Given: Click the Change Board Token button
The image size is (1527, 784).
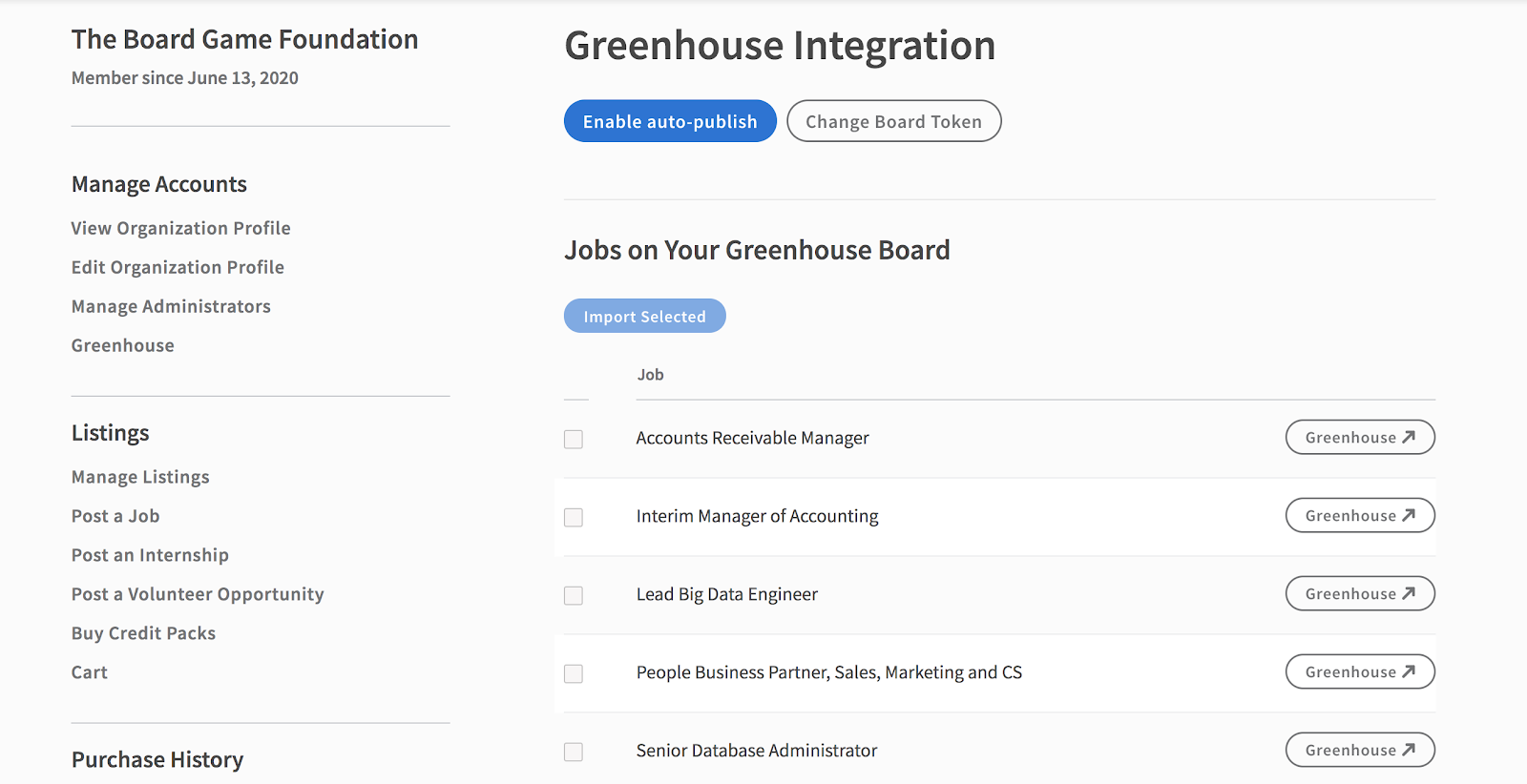Looking at the screenshot, I should pyautogui.click(x=894, y=121).
